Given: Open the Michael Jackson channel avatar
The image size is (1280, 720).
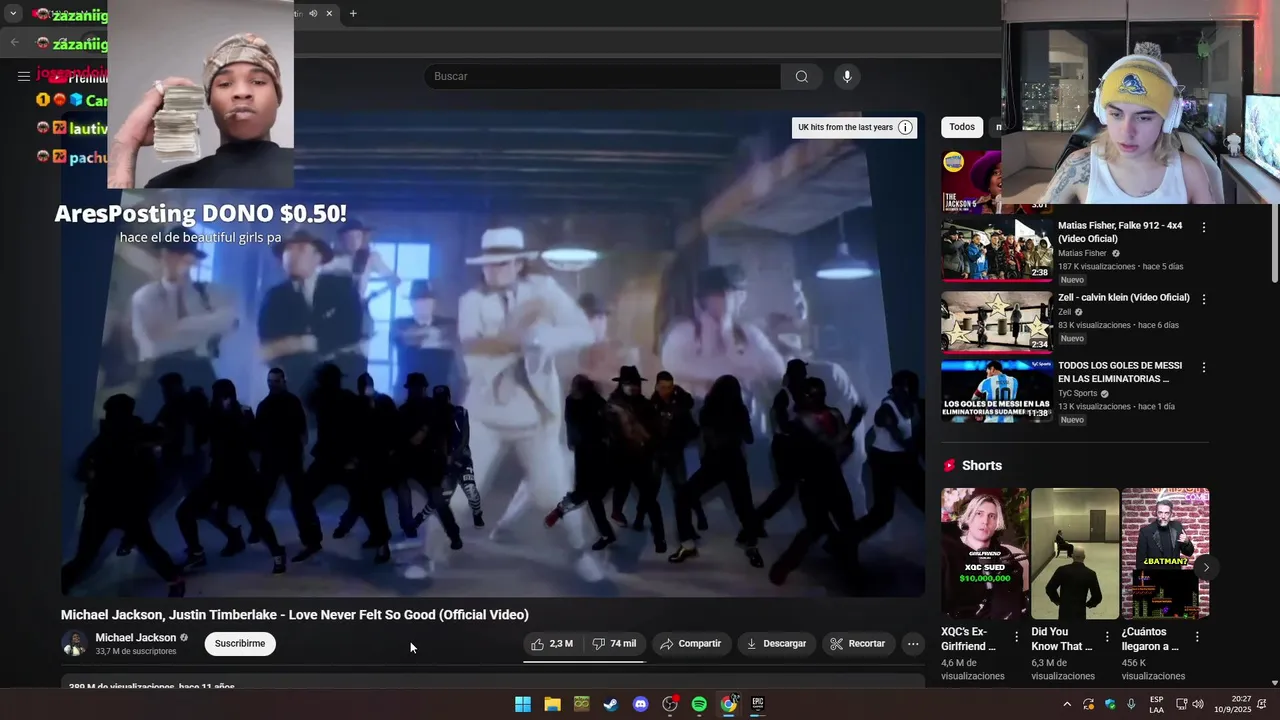Looking at the screenshot, I should 74,644.
